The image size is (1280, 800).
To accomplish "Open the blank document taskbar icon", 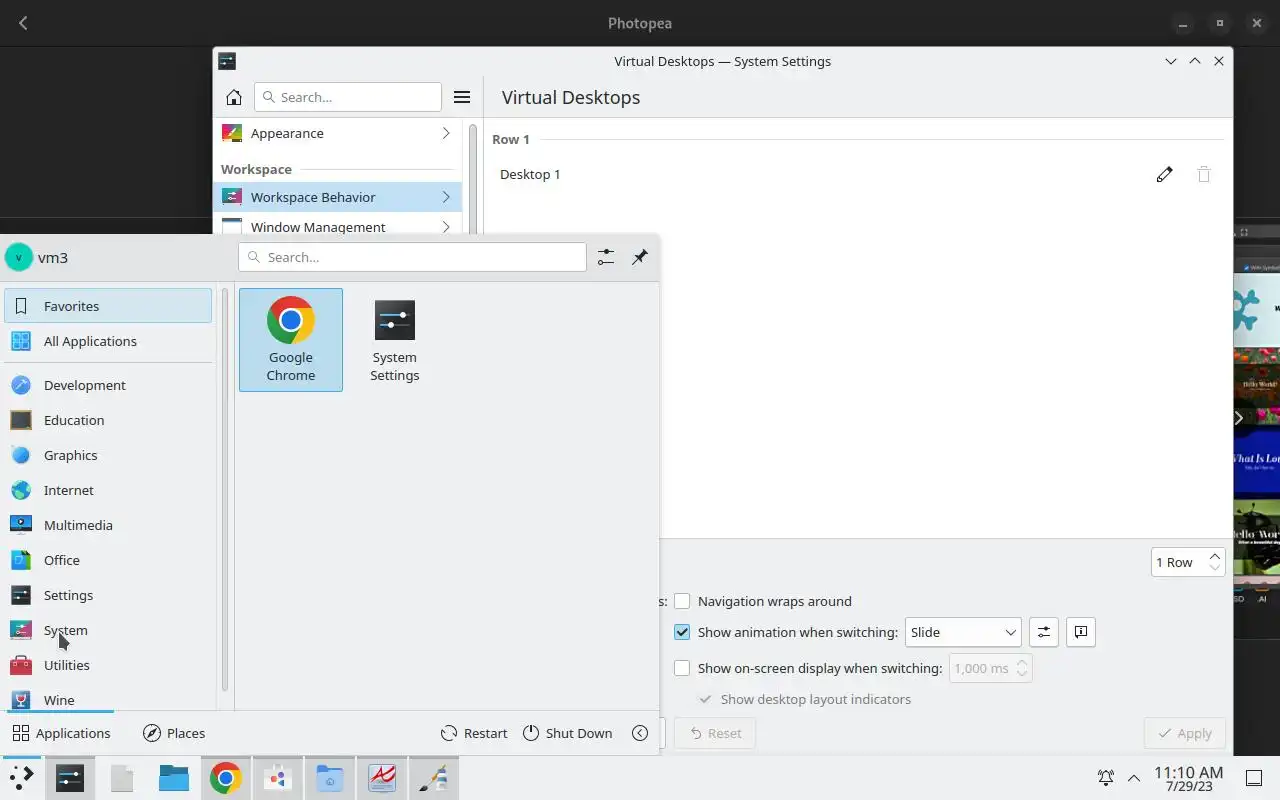I will (x=122, y=778).
